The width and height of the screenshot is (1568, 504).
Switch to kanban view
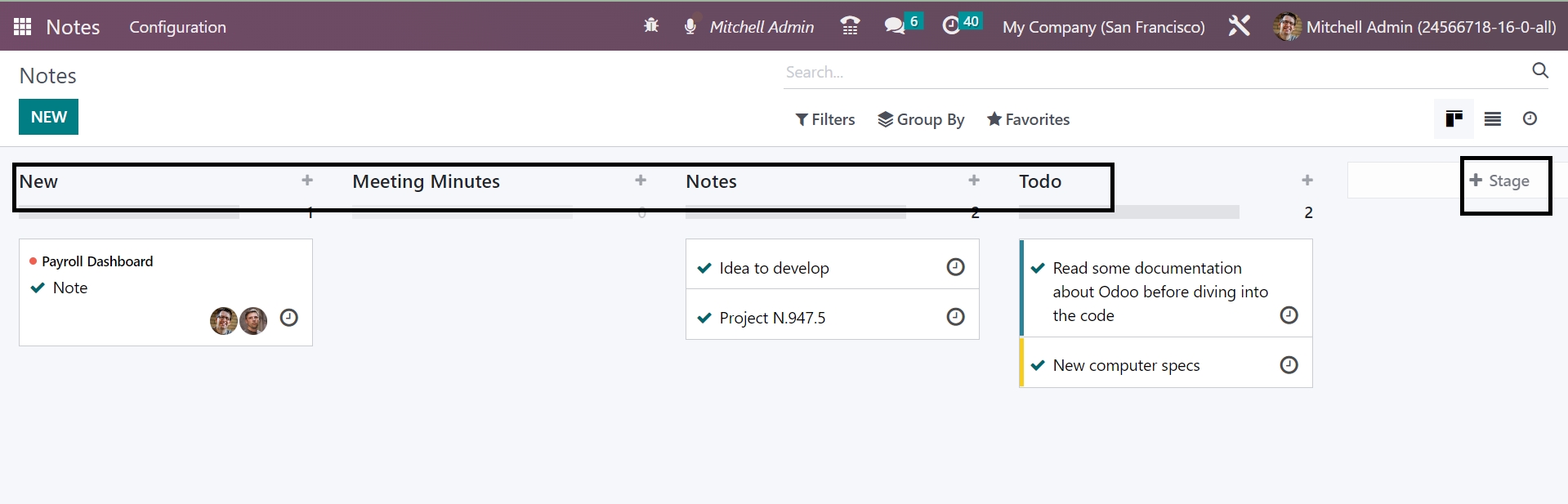click(x=1454, y=119)
